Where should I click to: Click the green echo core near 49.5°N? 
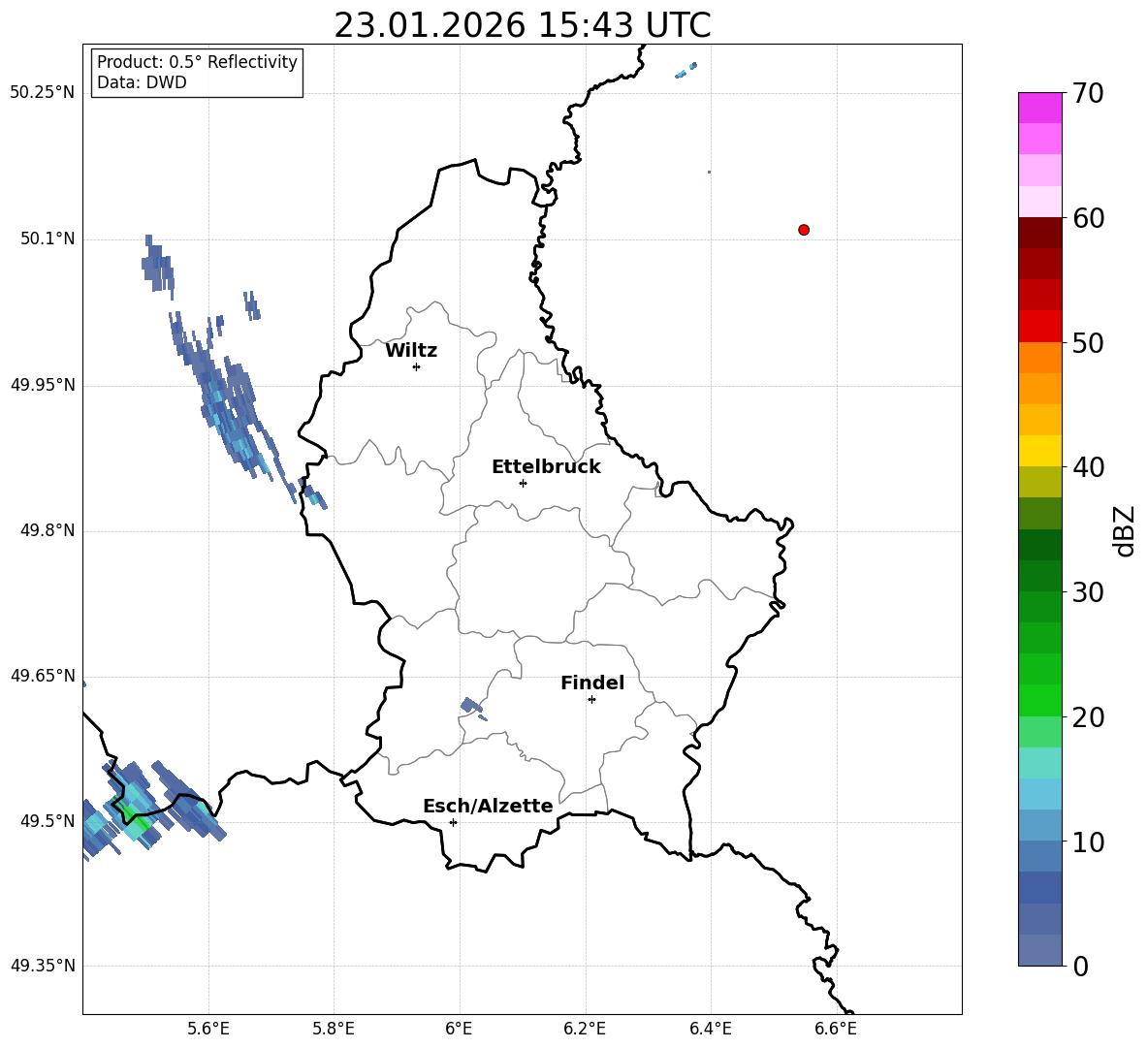[x=134, y=816]
